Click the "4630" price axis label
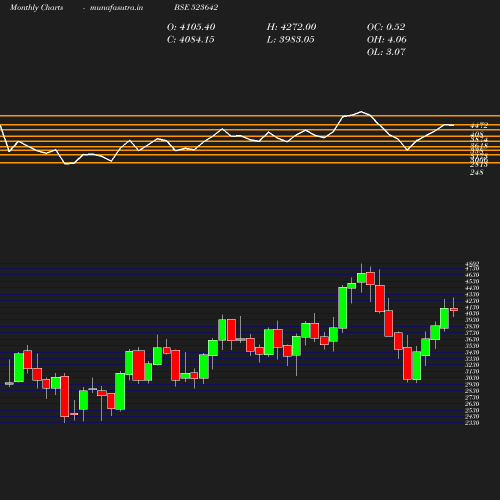This screenshot has width=500, height=500. [x=472, y=275]
